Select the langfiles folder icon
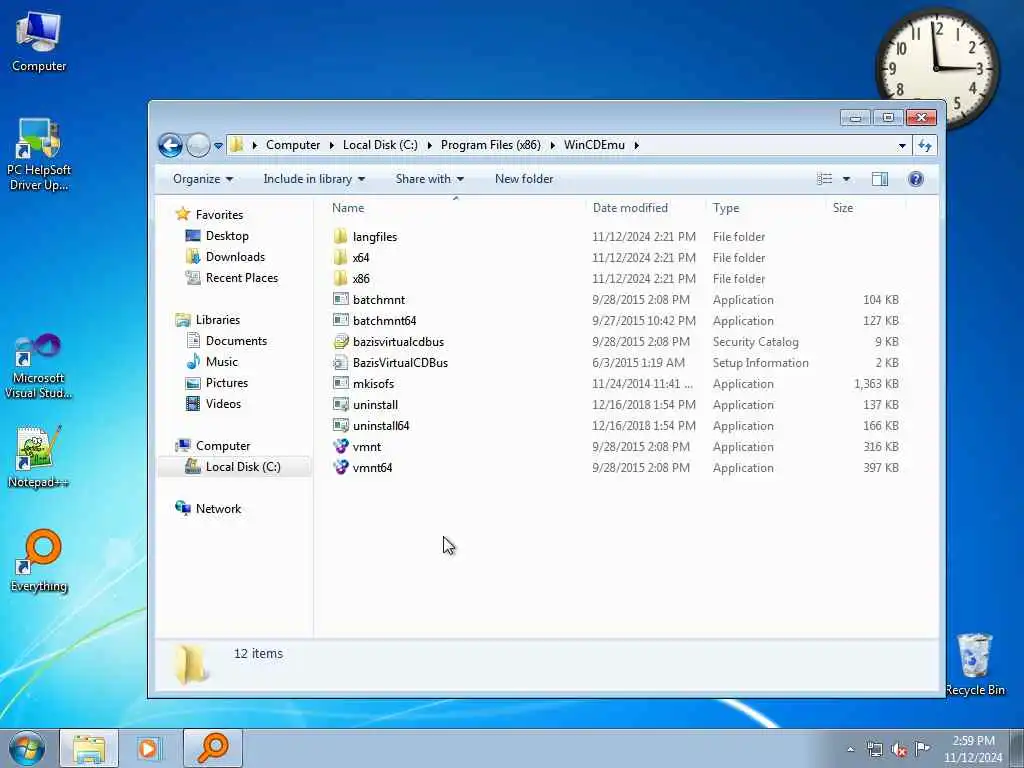The width and height of the screenshot is (1024, 768). [x=340, y=236]
